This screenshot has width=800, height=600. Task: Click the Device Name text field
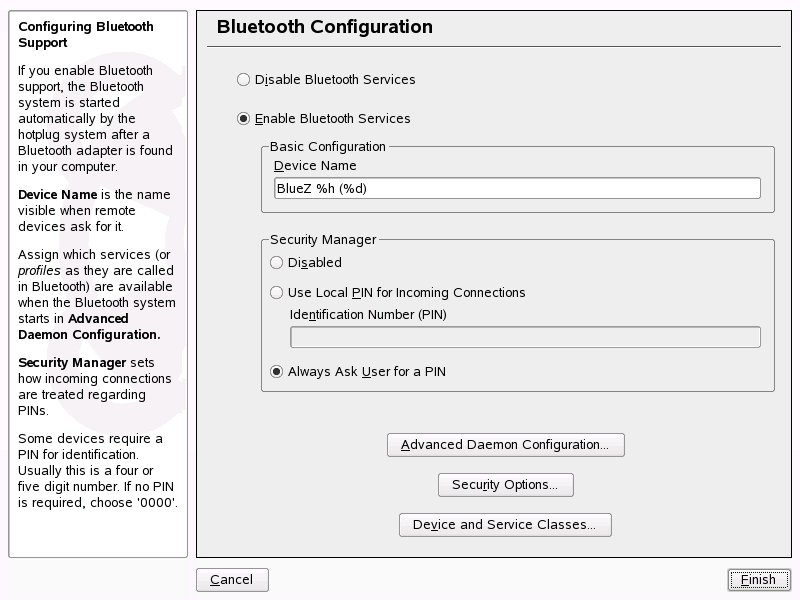tap(516, 188)
